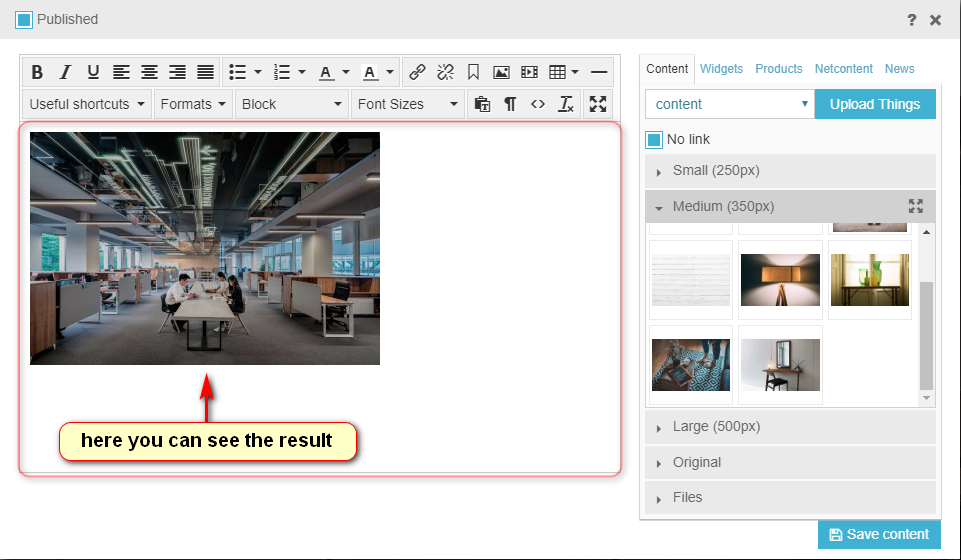Select blue rug thumbnail
Image resolution: width=961 pixels, height=560 pixels.
click(x=691, y=365)
